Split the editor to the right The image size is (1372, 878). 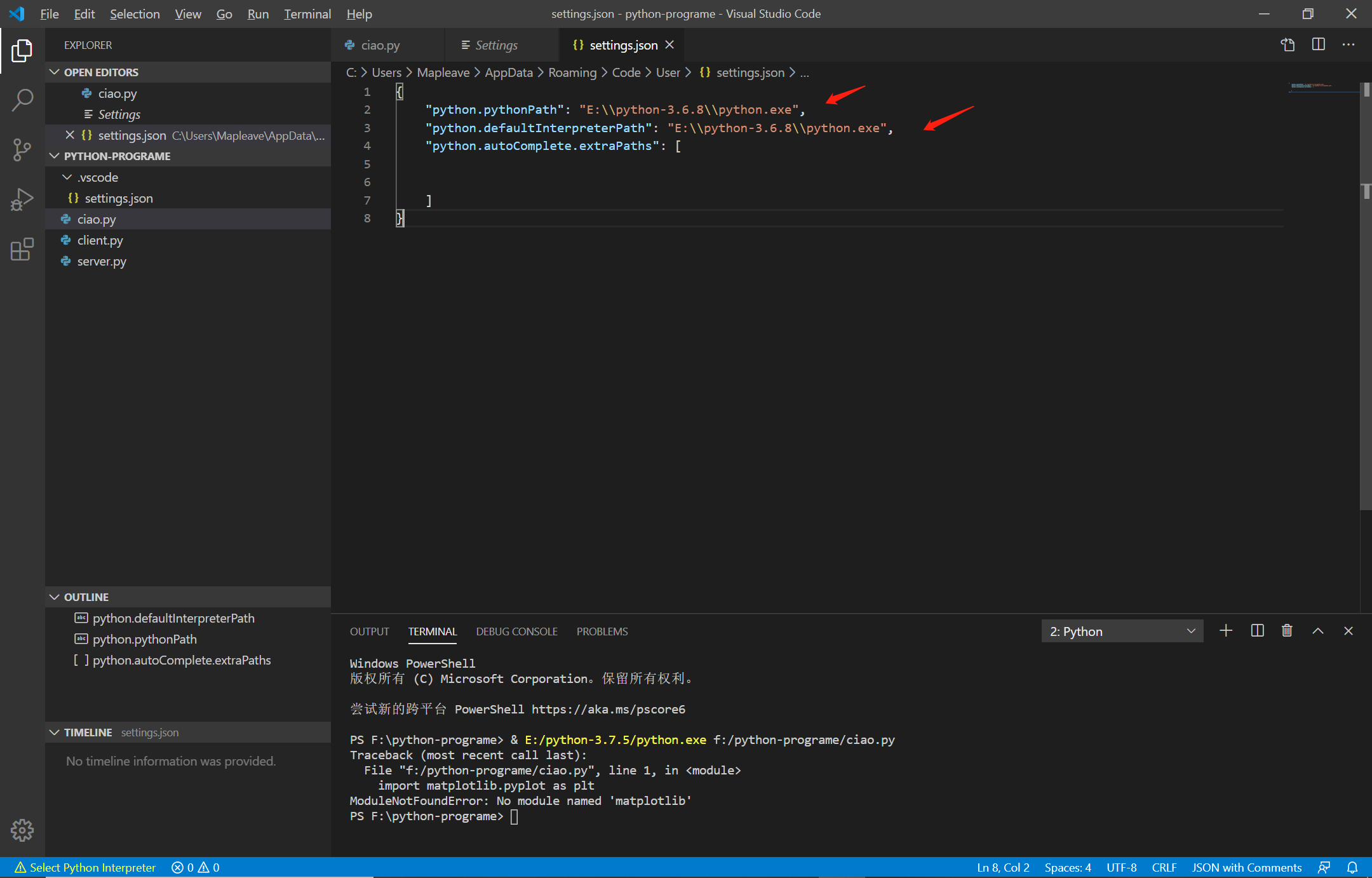pos(1319,44)
